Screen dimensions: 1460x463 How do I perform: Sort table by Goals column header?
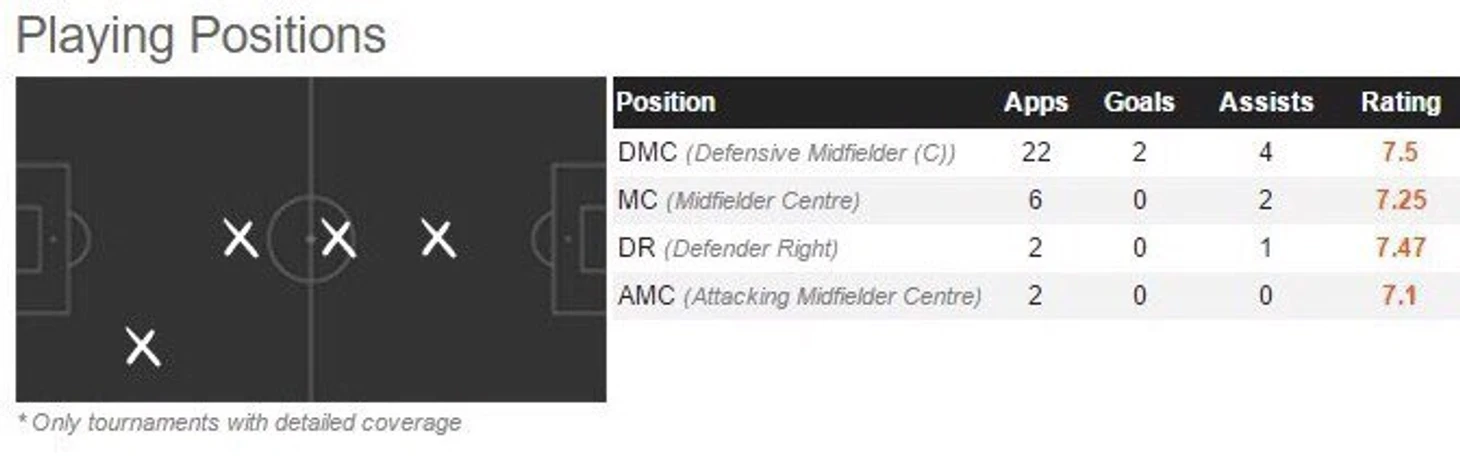tap(1139, 102)
